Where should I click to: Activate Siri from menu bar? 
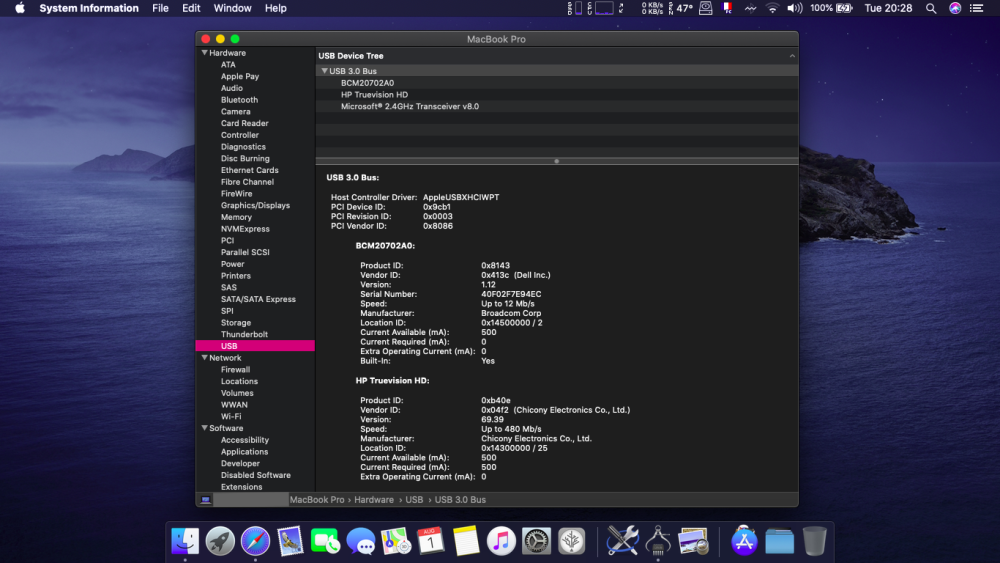click(x=955, y=8)
